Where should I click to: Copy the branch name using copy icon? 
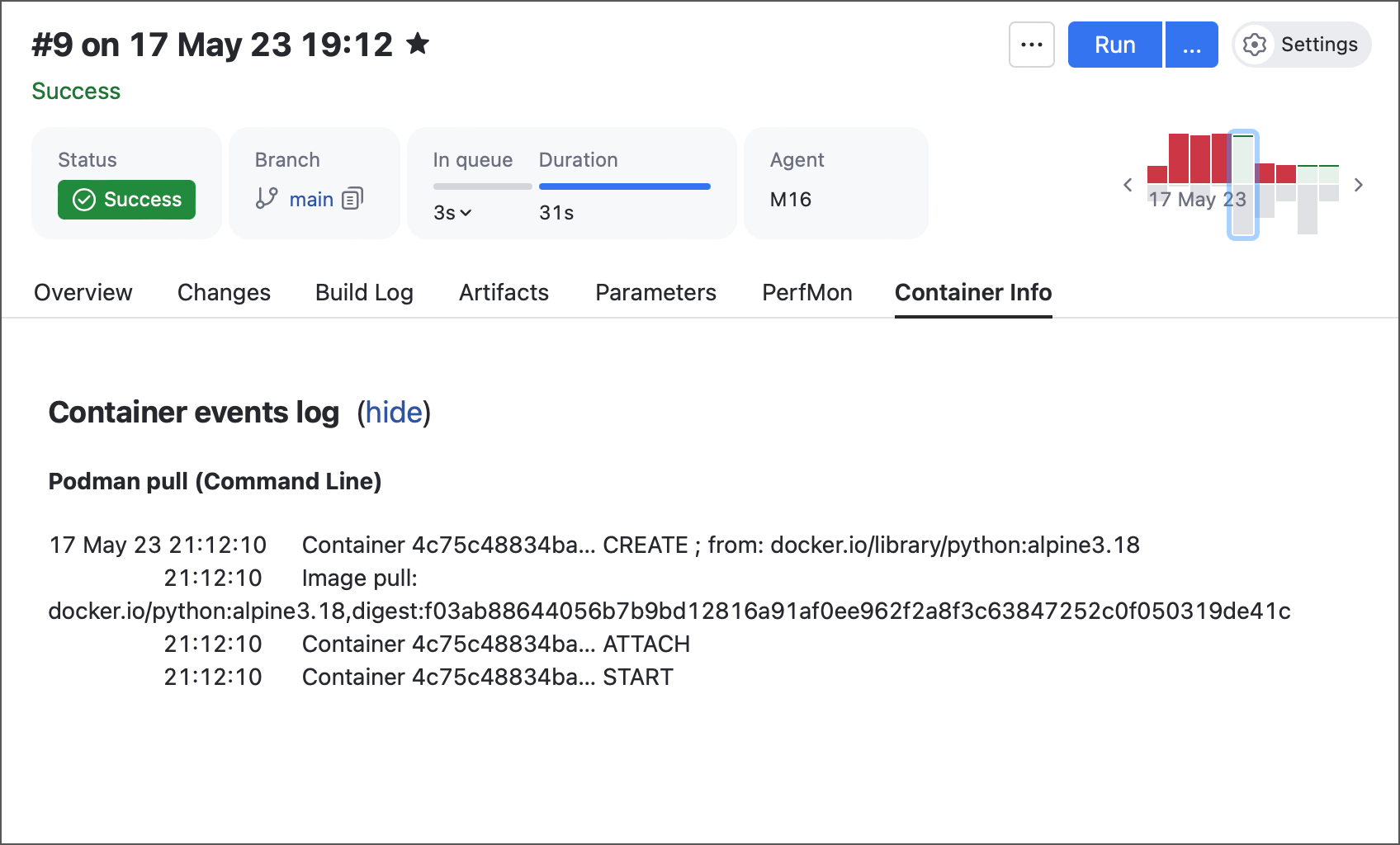click(x=352, y=199)
